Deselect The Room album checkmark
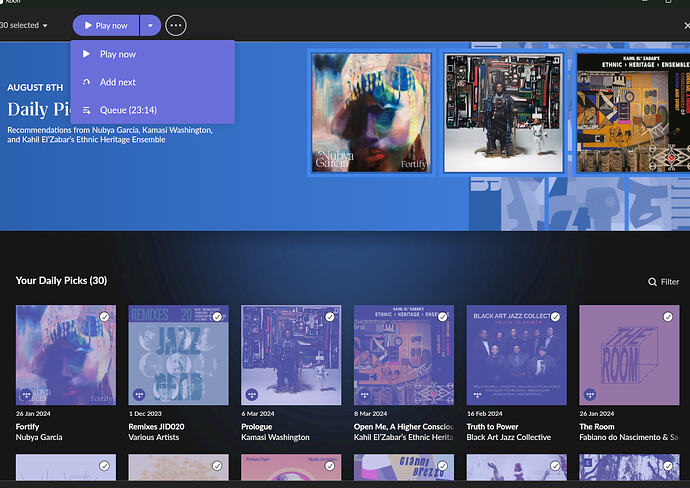 point(668,317)
